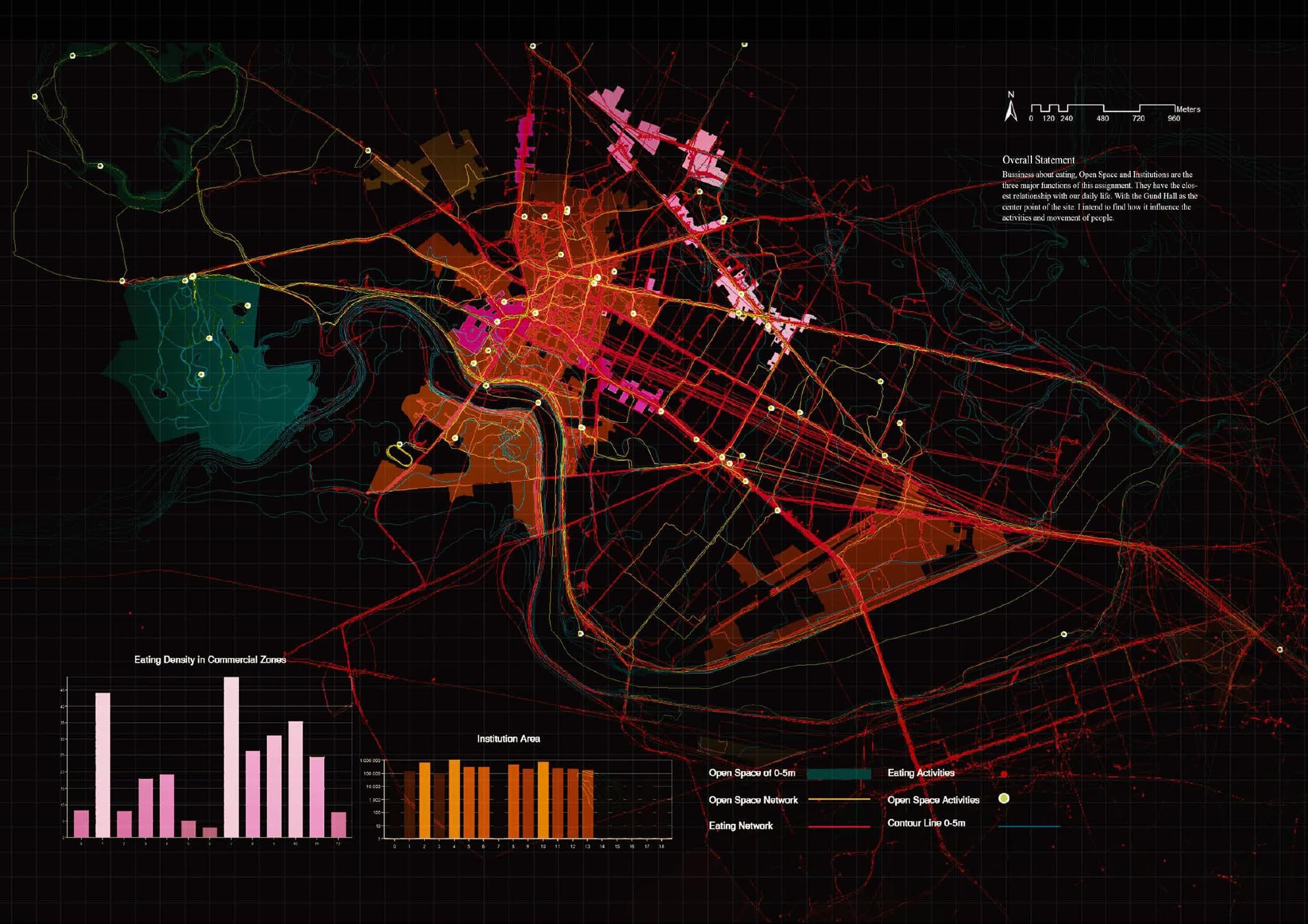Select the 'Overall Statement' heading
Image resolution: width=1308 pixels, height=924 pixels.
(1038, 160)
